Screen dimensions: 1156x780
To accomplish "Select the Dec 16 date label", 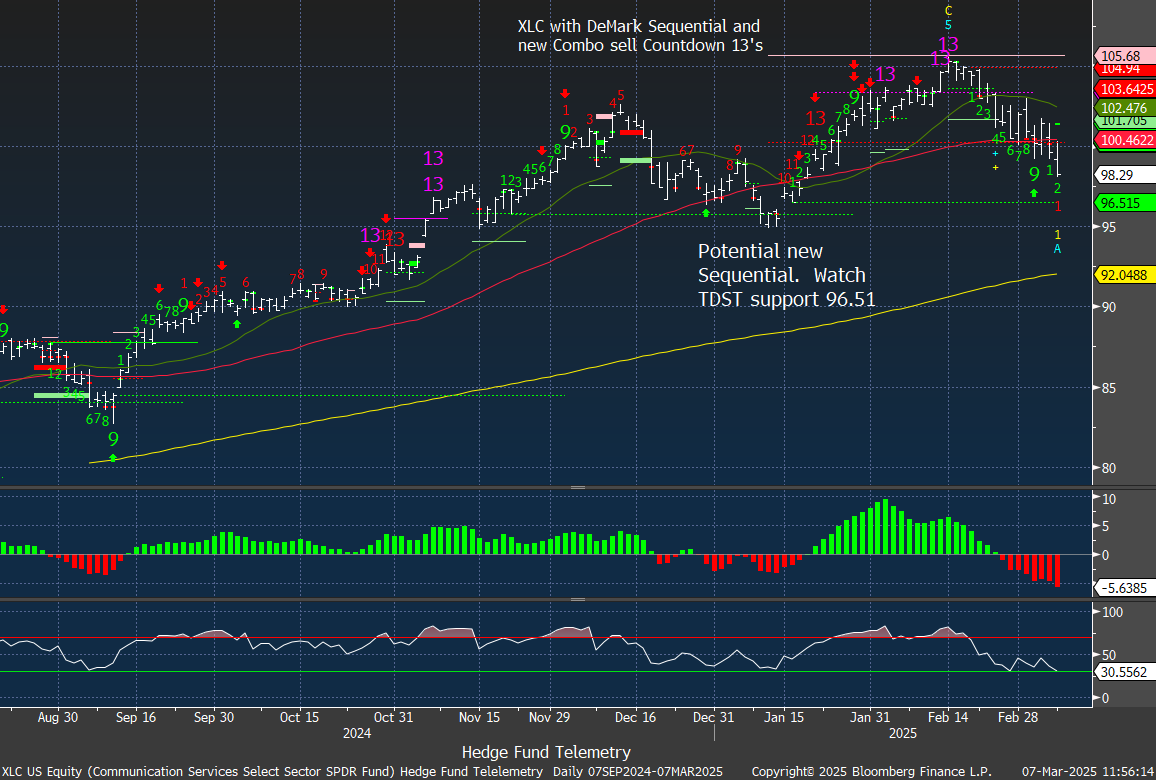I will [636, 717].
